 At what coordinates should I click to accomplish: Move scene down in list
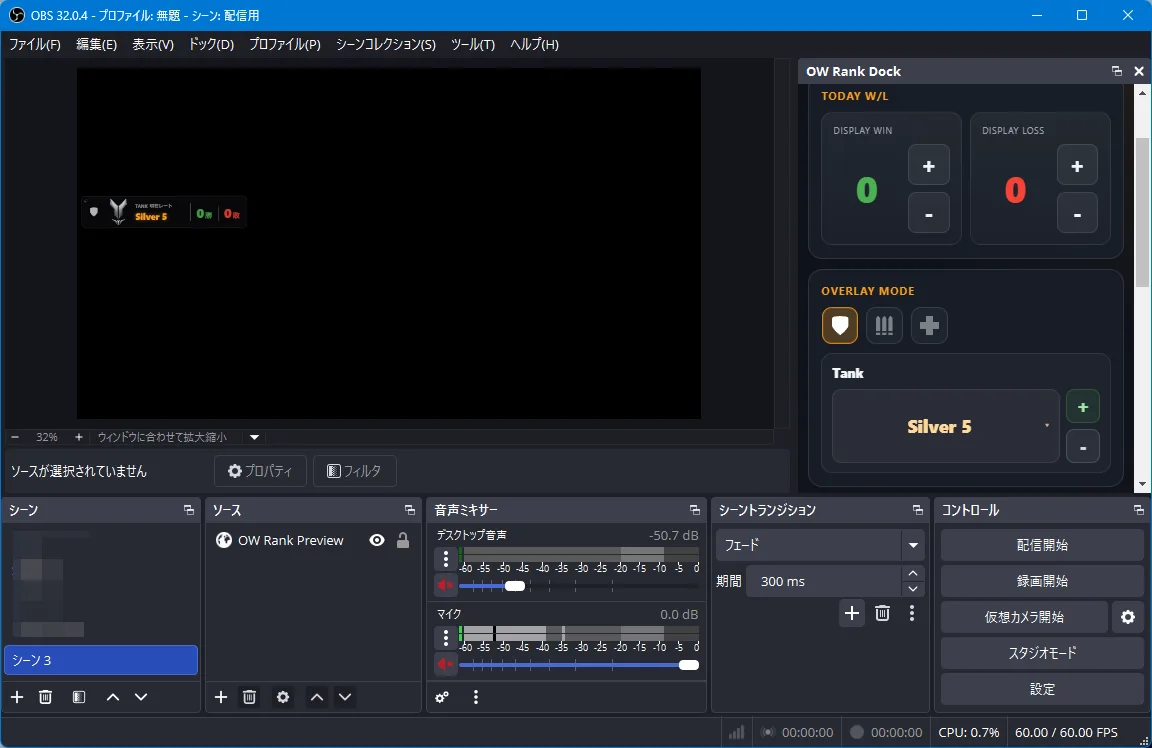coord(141,697)
